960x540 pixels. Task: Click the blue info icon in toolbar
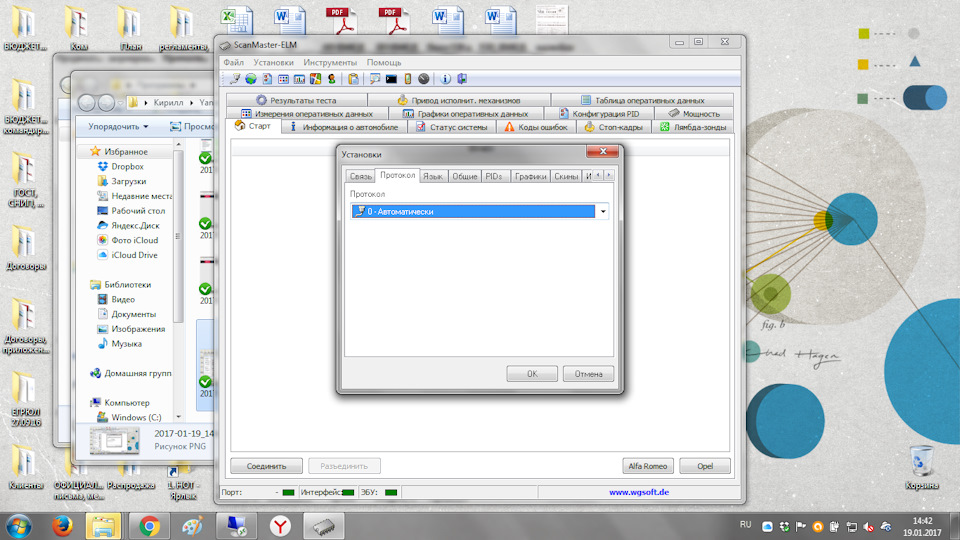click(x=445, y=79)
